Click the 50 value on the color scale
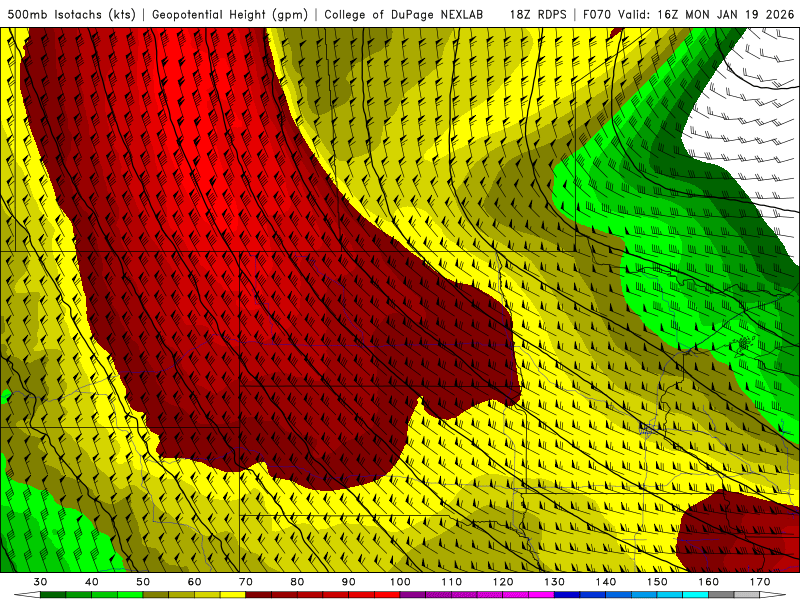This screenshot has width=800, height=600. click(x=143, y=582)
